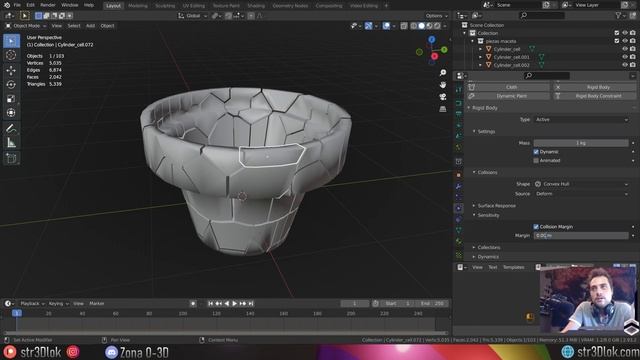Collapse the Sensitivity panel
This screenshot has height=360, width=640.
tap(488, 215)
